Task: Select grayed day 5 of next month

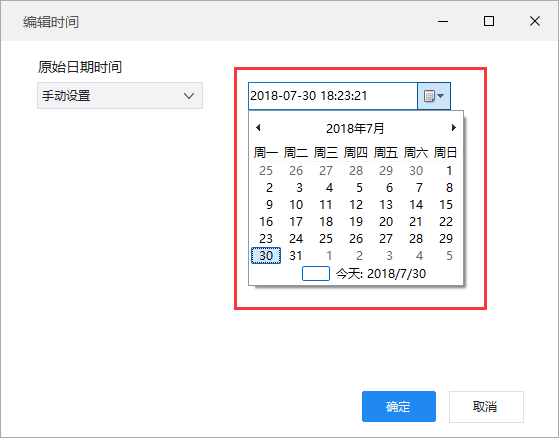Action: point(449,256)
